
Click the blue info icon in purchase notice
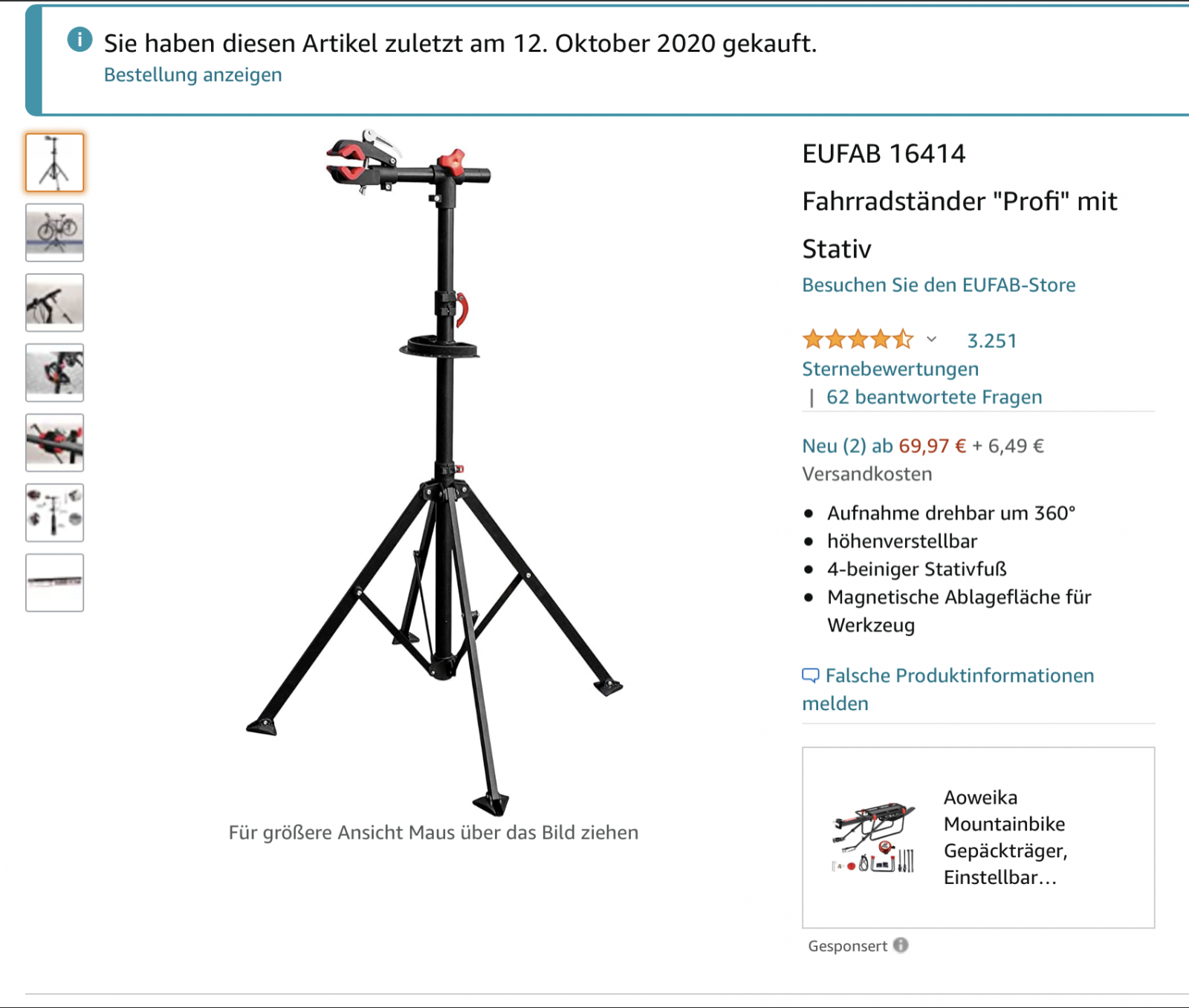click(x=80, y=39)
